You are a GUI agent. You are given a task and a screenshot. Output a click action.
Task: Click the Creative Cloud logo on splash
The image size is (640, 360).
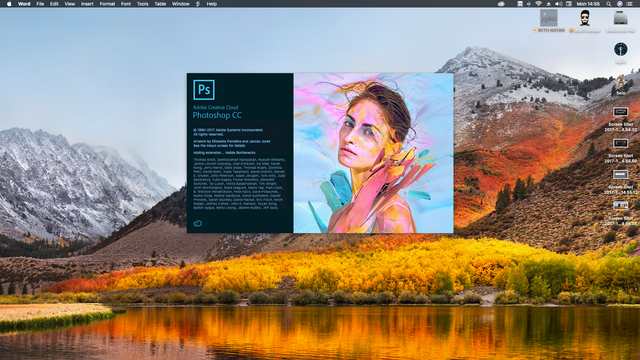pos(198,223)
